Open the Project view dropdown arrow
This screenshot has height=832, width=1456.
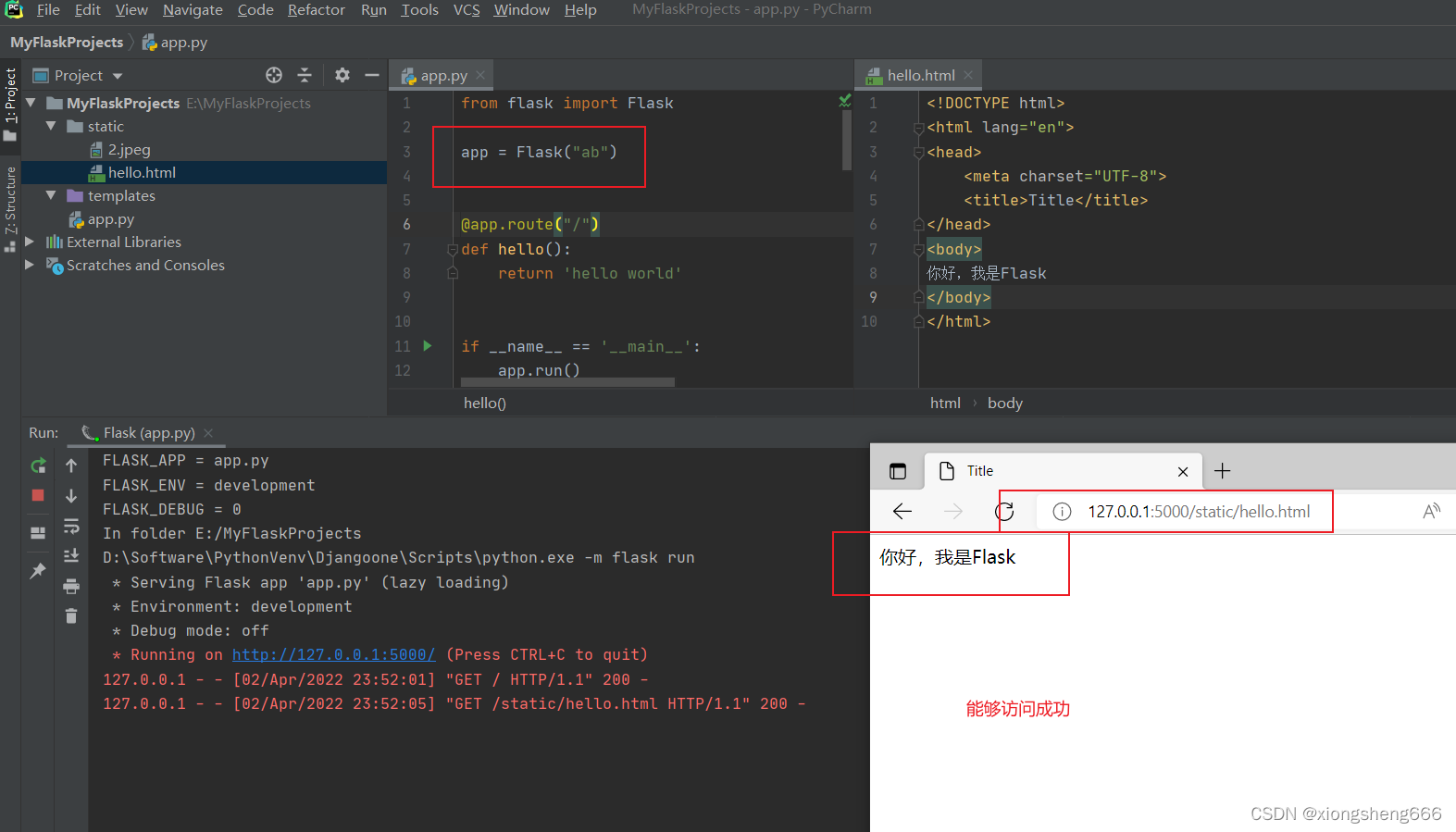pos(118,76)
